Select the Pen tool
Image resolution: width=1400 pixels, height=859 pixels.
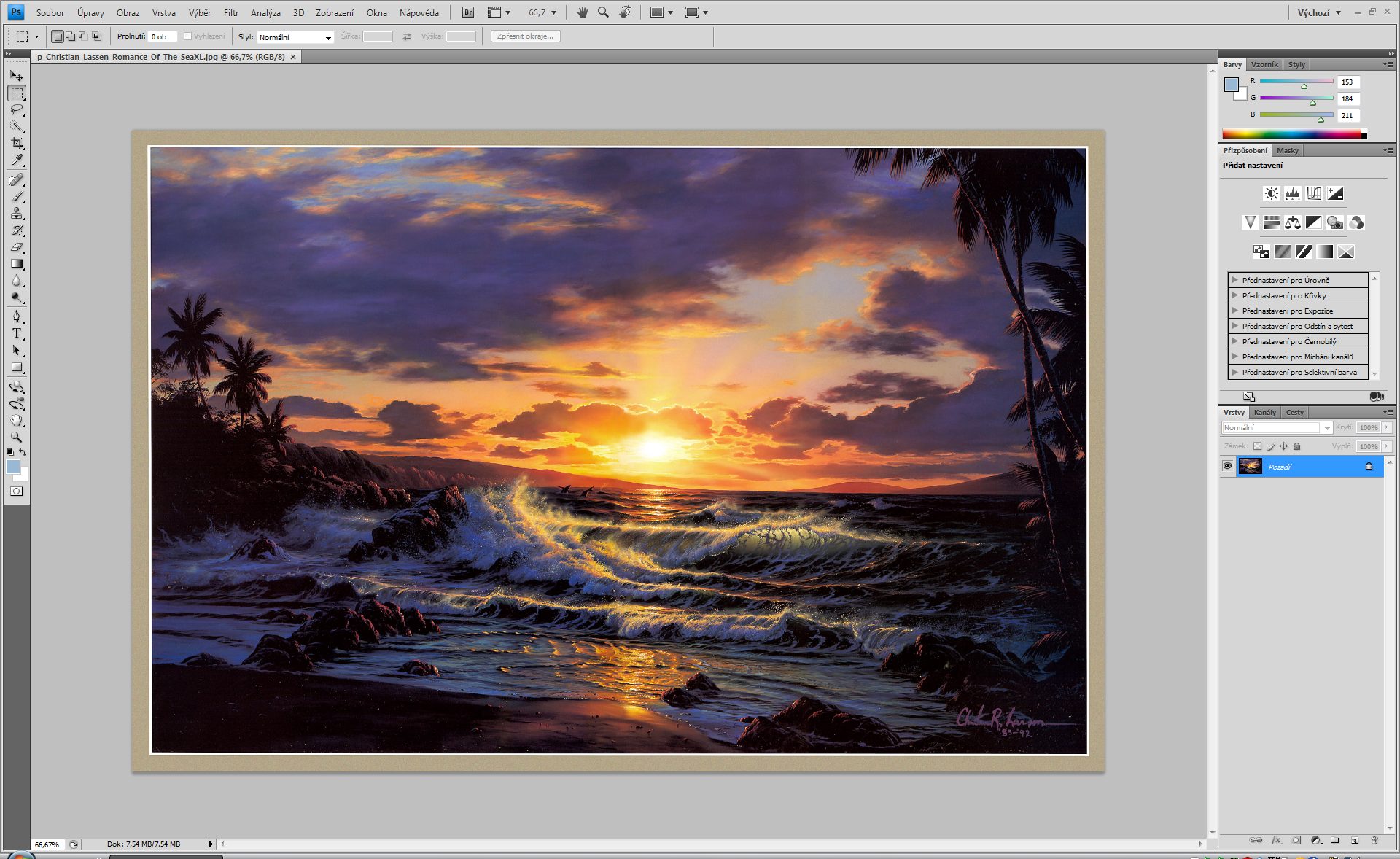point(17,316)
